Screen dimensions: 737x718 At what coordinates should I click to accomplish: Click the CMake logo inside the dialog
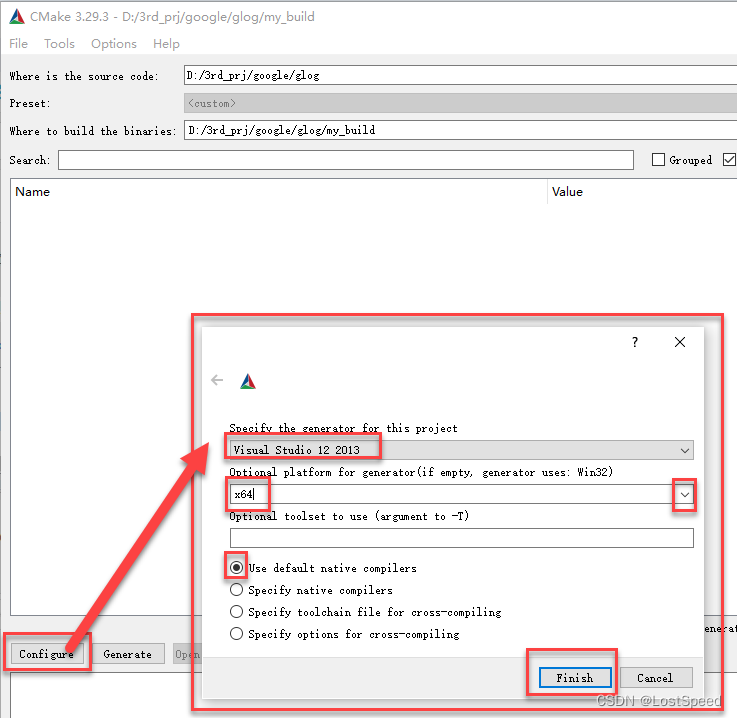coord(248,381)
